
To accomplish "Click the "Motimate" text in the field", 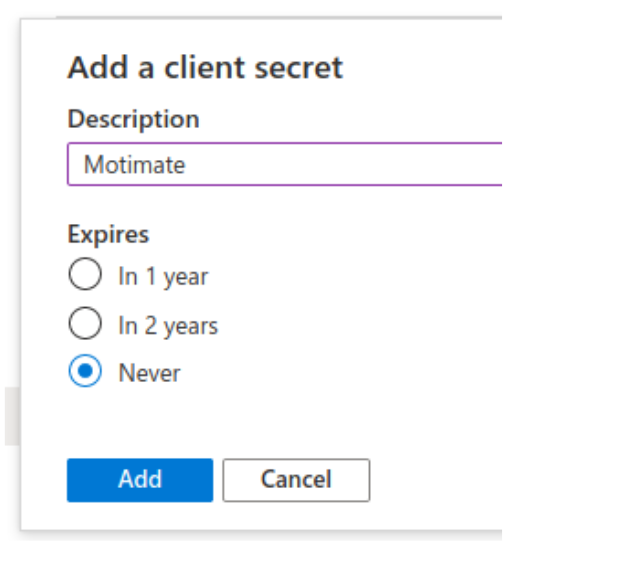I will 134,164.
